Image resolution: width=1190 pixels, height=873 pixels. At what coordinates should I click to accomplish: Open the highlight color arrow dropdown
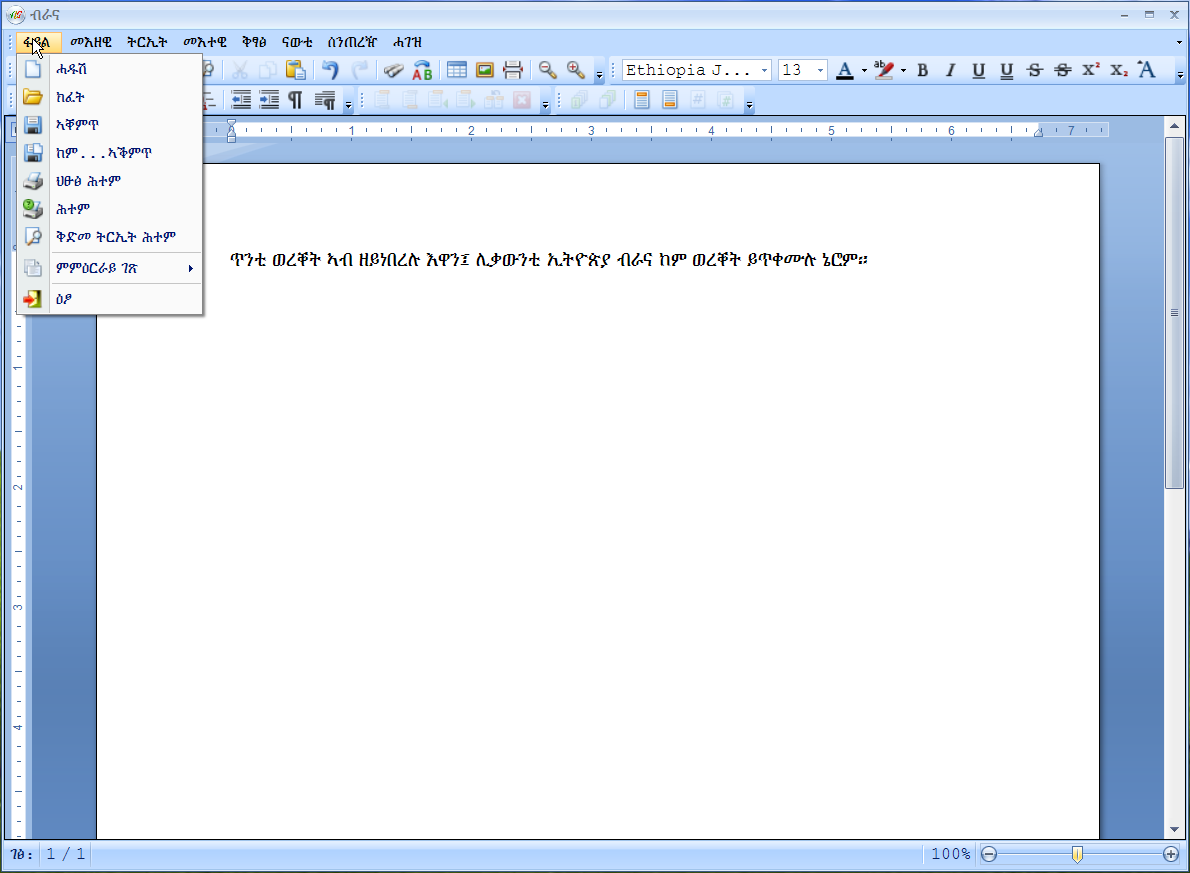click(x=903, y=71)
